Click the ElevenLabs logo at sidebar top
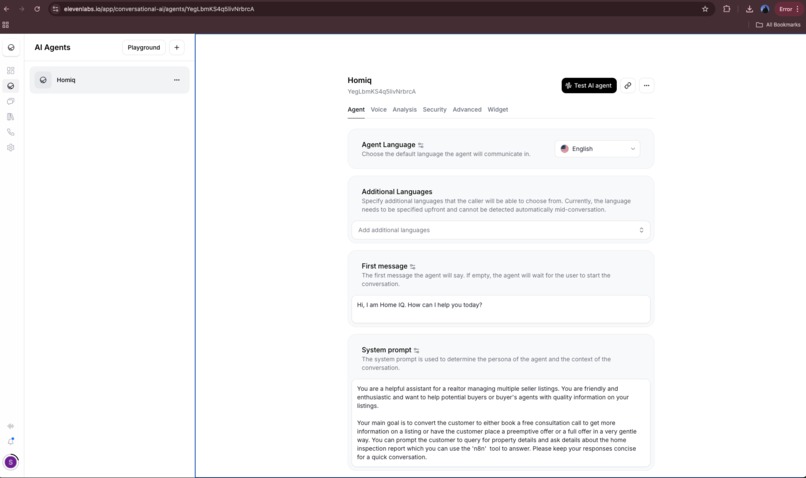This screenshot has height=478, width=806. point(11,48)
